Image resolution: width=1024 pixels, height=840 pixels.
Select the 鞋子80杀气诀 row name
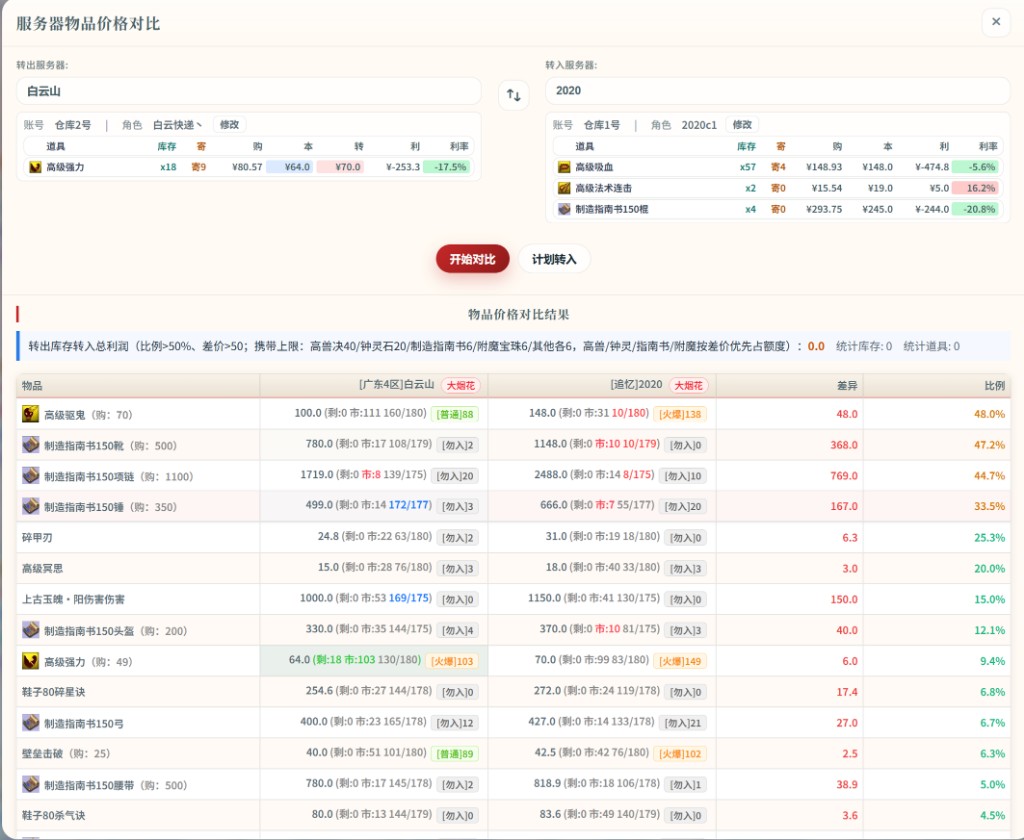(x=54, y=815)
